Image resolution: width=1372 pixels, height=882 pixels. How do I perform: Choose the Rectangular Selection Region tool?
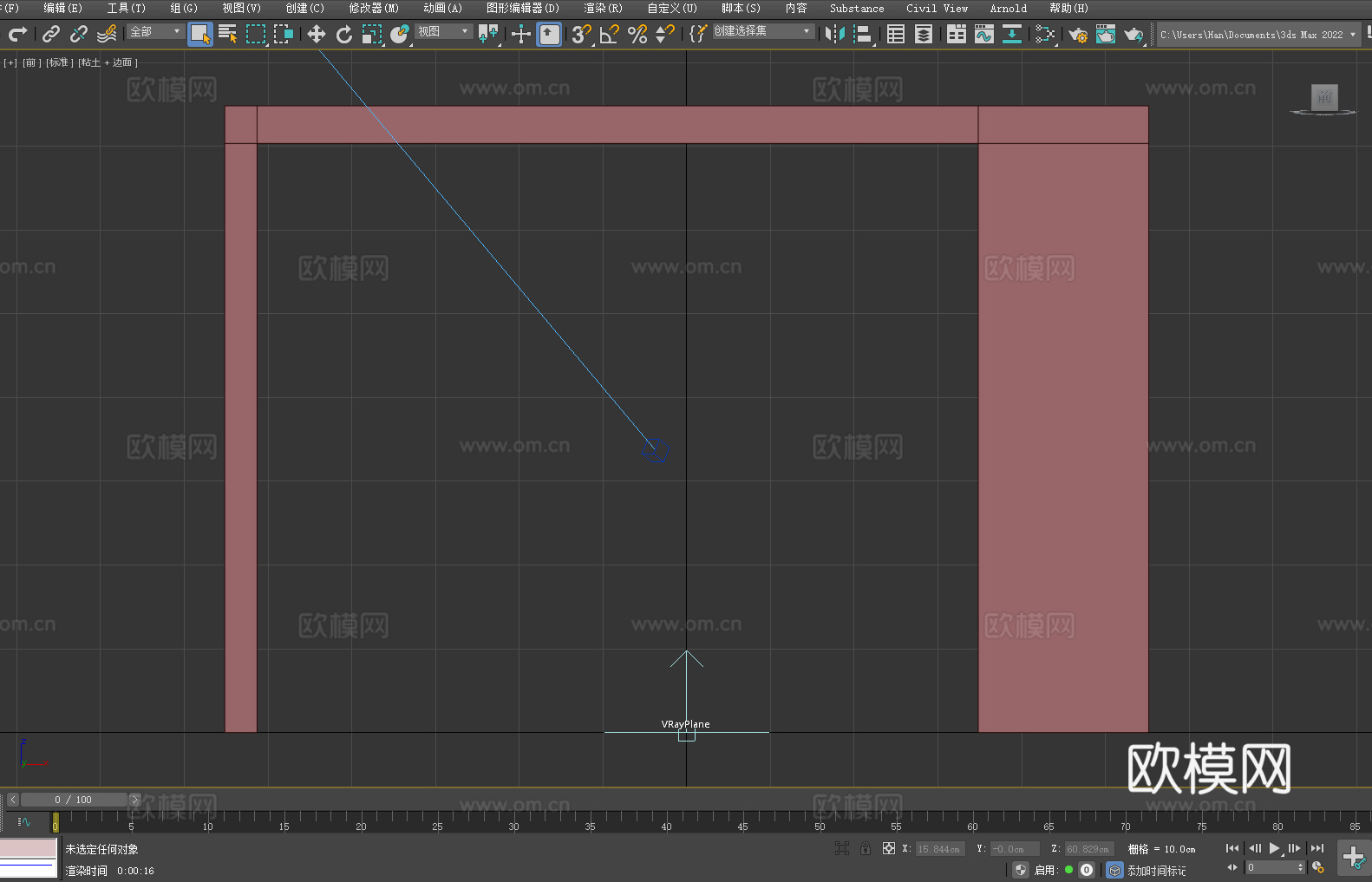(x=256, y=34)
